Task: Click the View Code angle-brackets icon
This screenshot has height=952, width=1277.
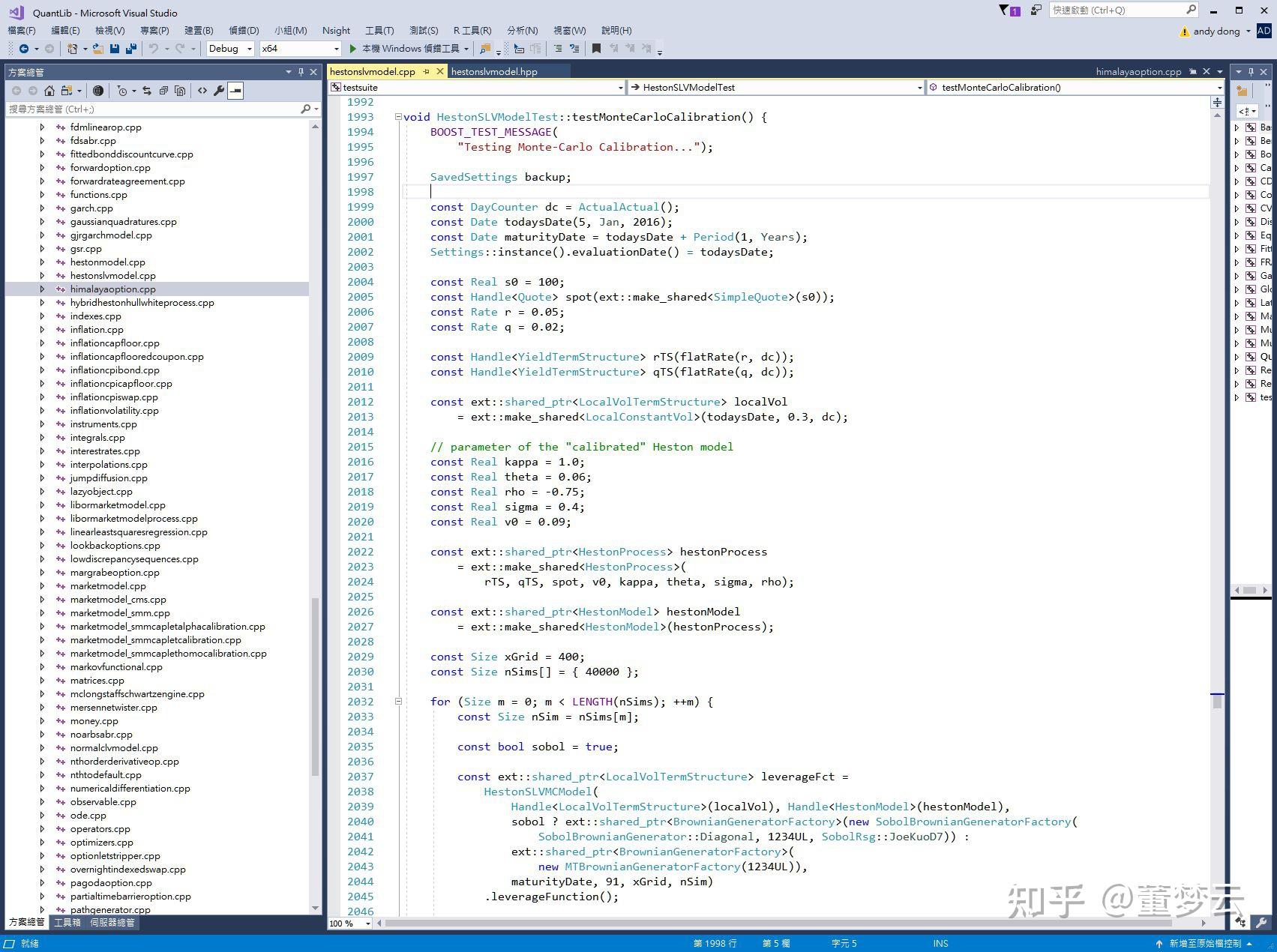Action: pos(202,91)
